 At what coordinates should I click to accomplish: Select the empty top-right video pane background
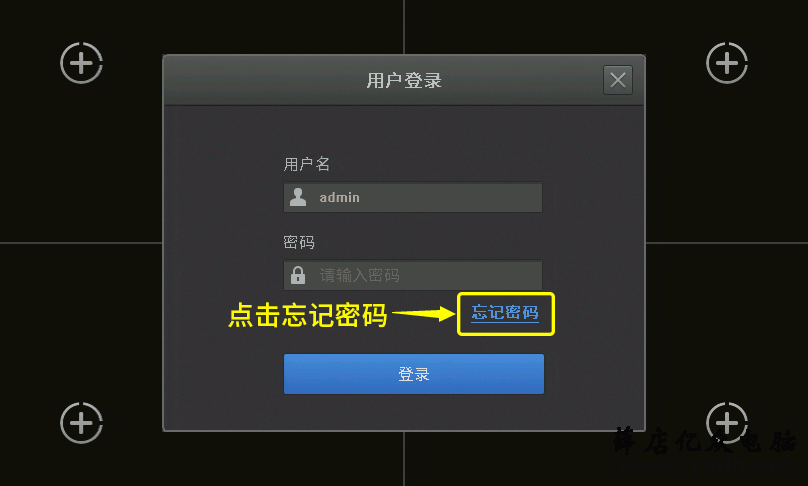coord(727,155)
